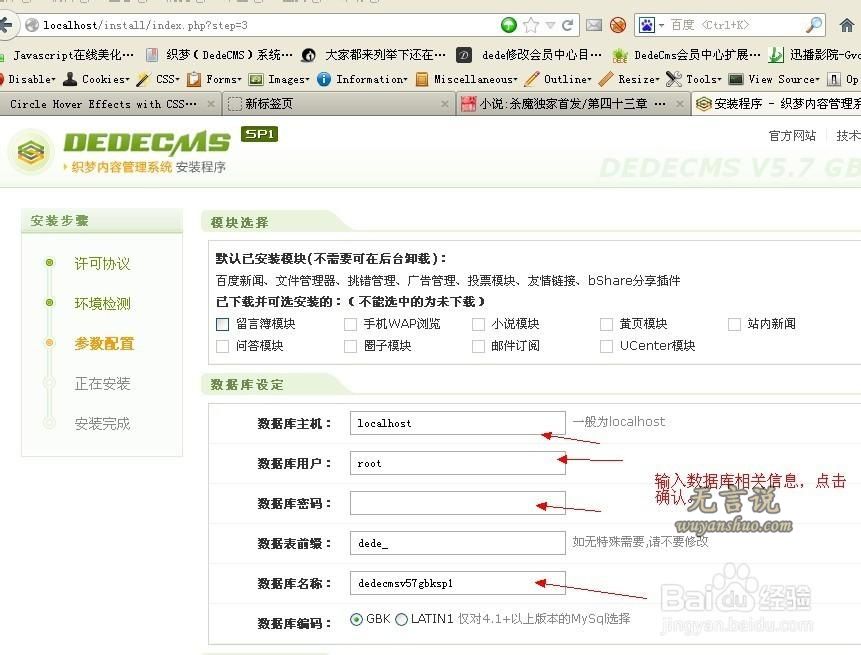Viewport: 861px width, 655px height.
Task: Click the 数据库密码 input field
Action: 456,503
